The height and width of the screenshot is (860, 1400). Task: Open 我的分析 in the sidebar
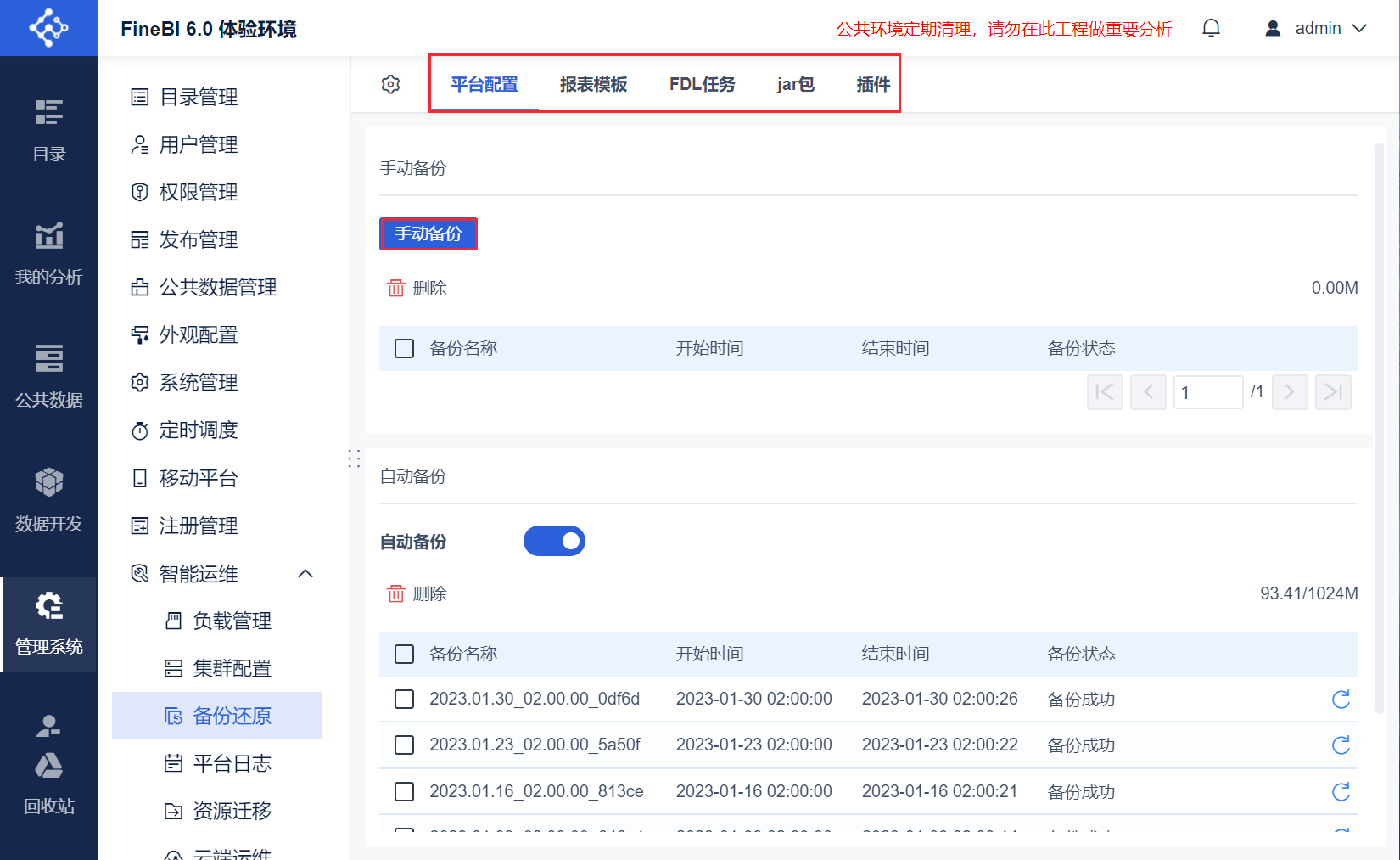click(49, 253)
